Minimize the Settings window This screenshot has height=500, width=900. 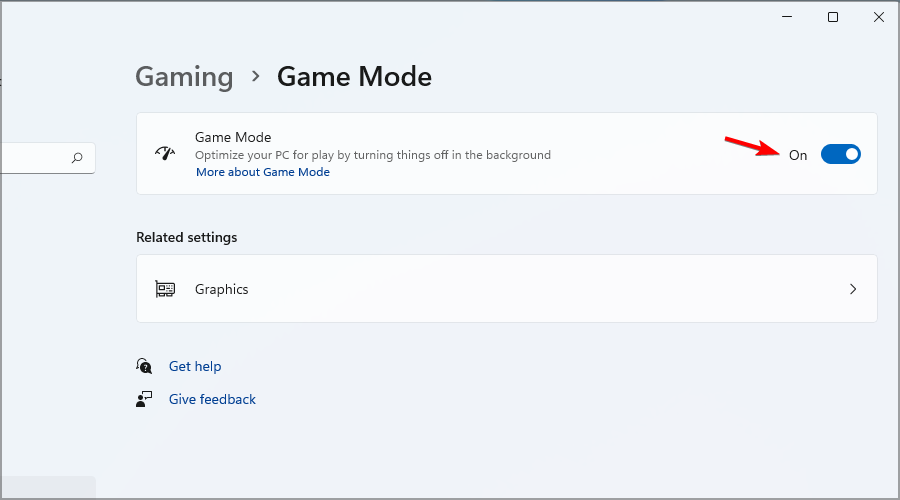pos(787,17)
